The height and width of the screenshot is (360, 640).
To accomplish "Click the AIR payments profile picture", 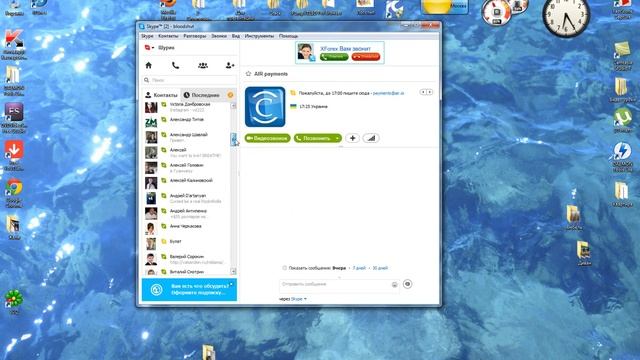I will (x=265, y=107).
